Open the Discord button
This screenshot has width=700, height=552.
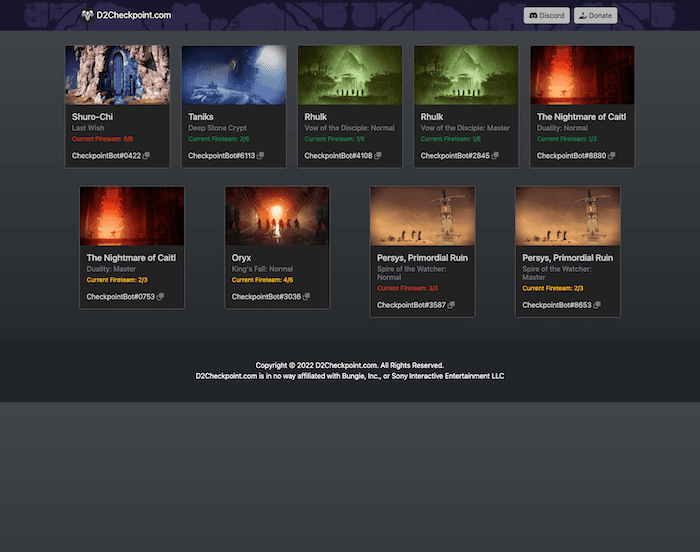pos(546,16)
